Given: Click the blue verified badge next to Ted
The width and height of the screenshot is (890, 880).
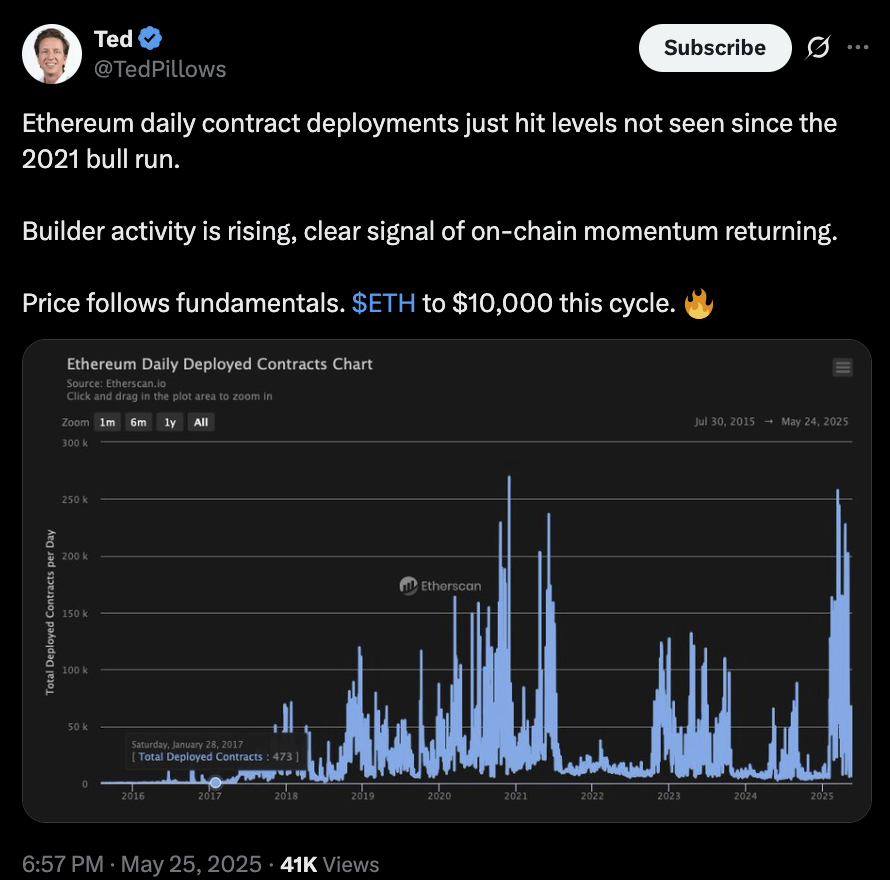Looking at the screenshot, I should pos(150,39).
